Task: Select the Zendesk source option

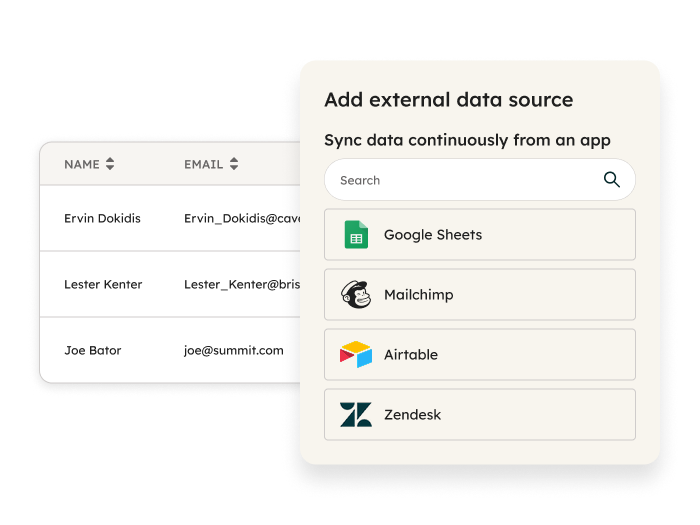Action: (x=480, y=415)
